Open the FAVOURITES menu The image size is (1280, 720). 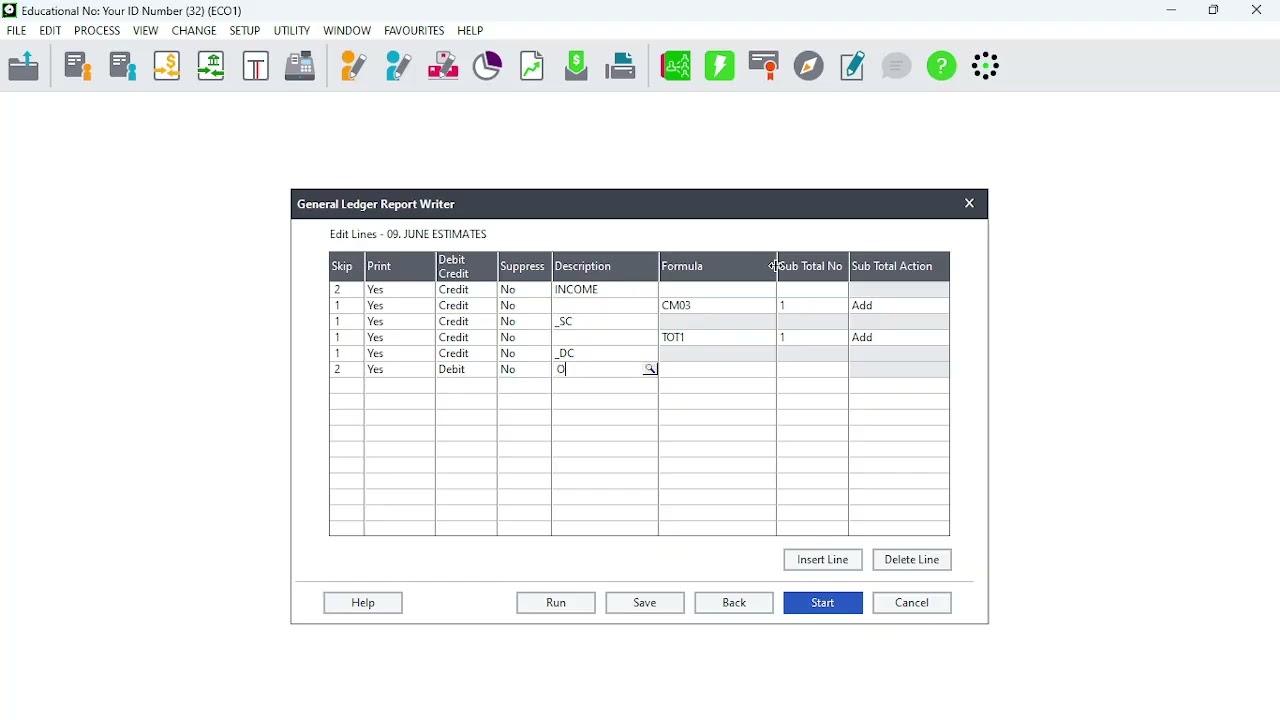click(414, 31)
